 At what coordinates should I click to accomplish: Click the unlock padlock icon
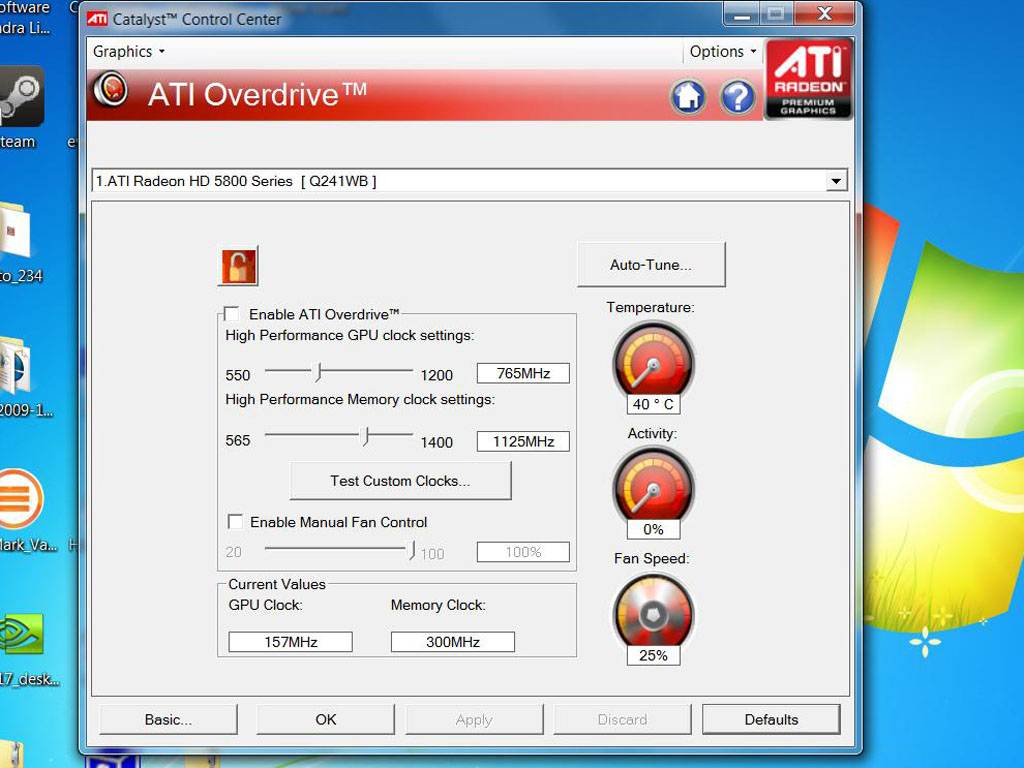click(x=238, y=266)
